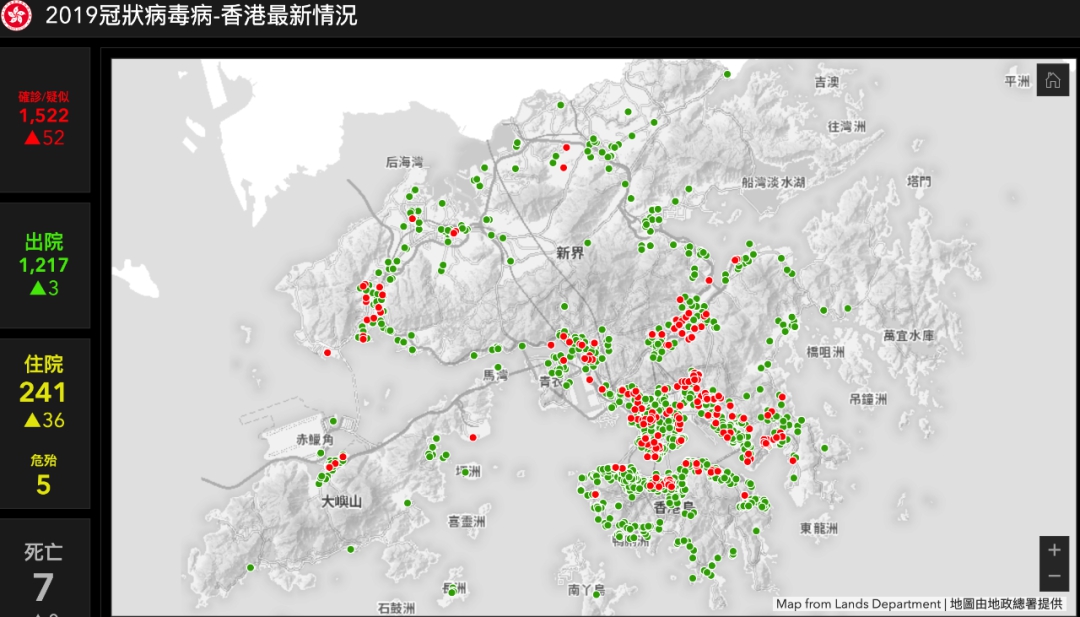Click the 船灣淡水湖 map label
Image resolution: width=1080 pixels, height=617 pixels.
tap(773, 183)
